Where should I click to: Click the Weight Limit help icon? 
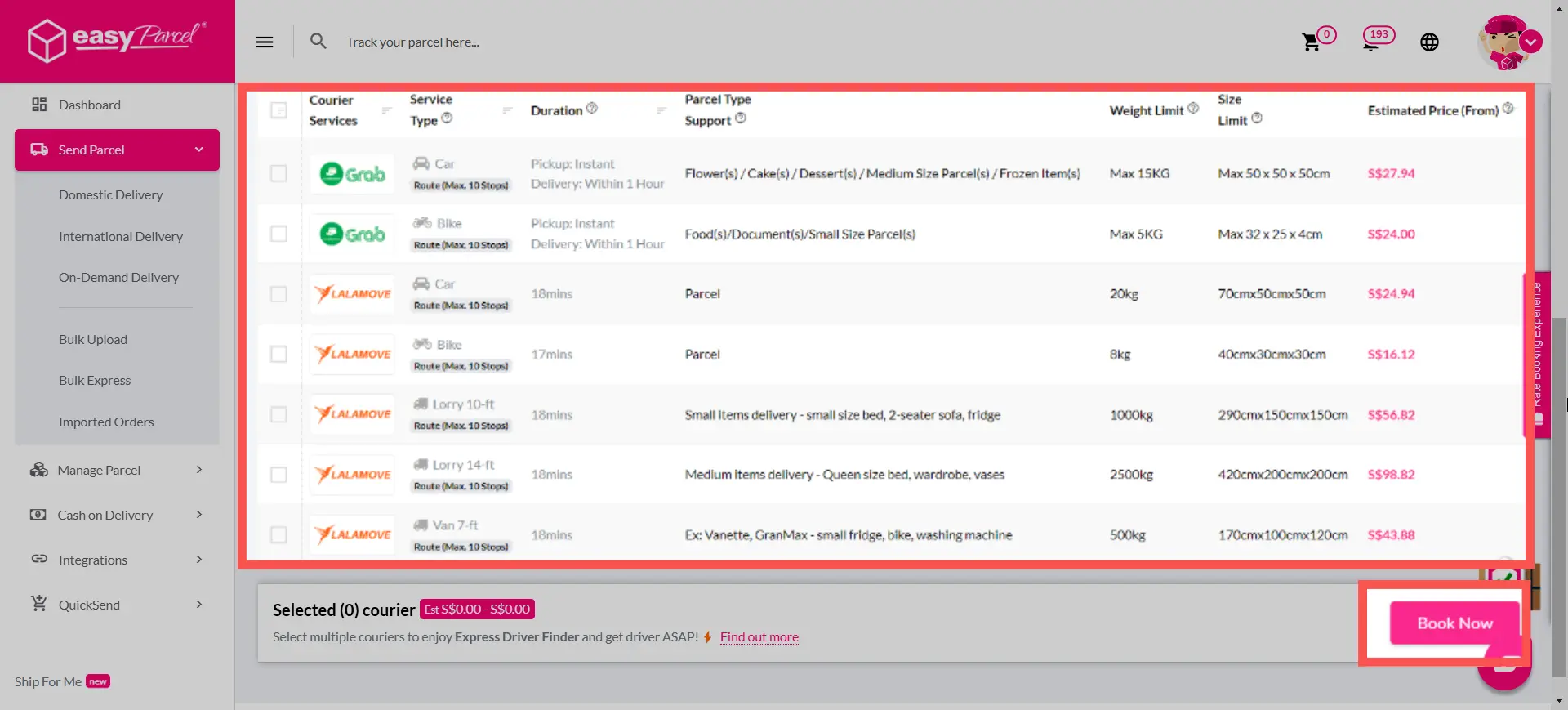tap(1193, 108)
